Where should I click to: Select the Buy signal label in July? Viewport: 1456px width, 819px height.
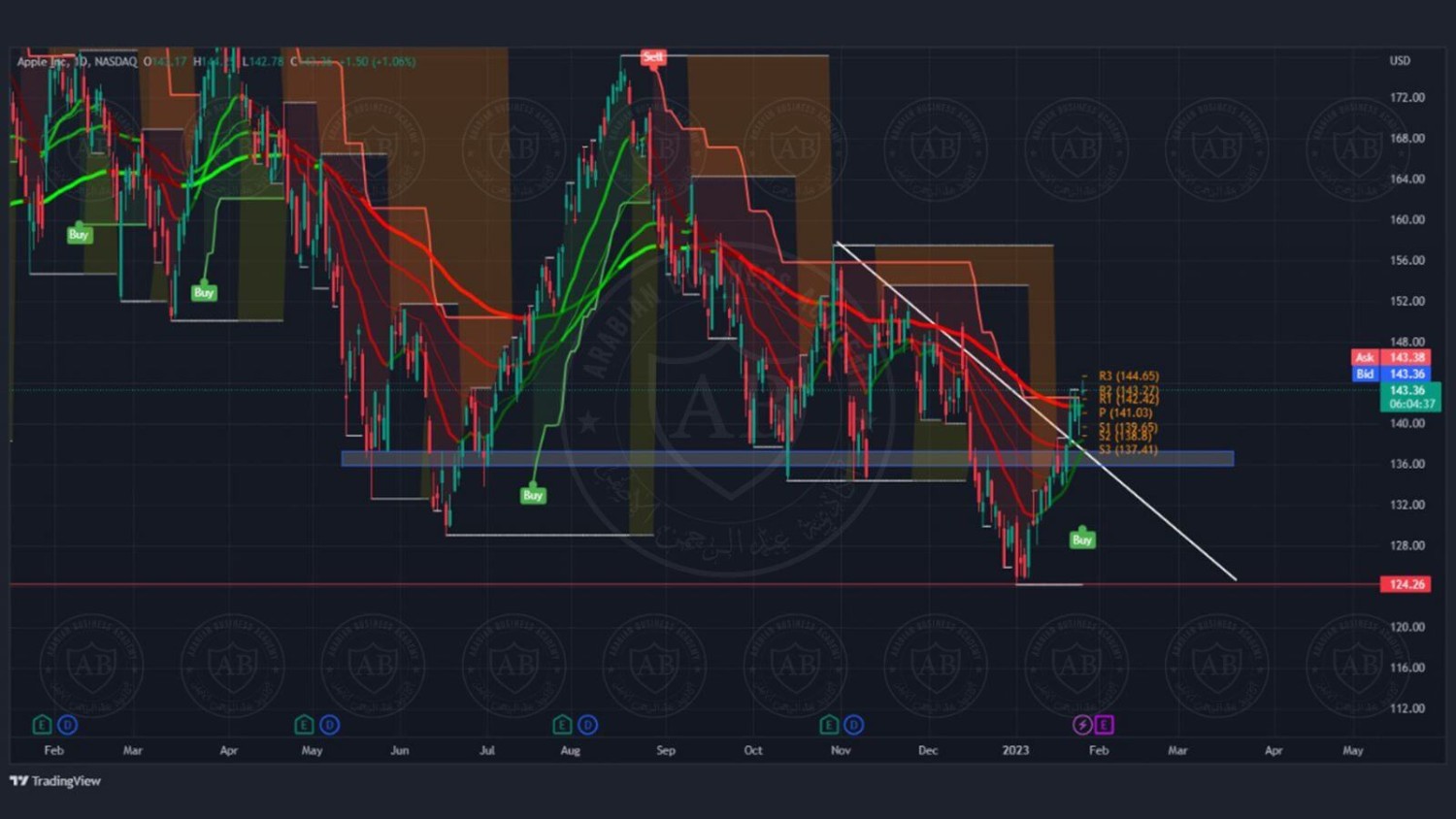533,495
